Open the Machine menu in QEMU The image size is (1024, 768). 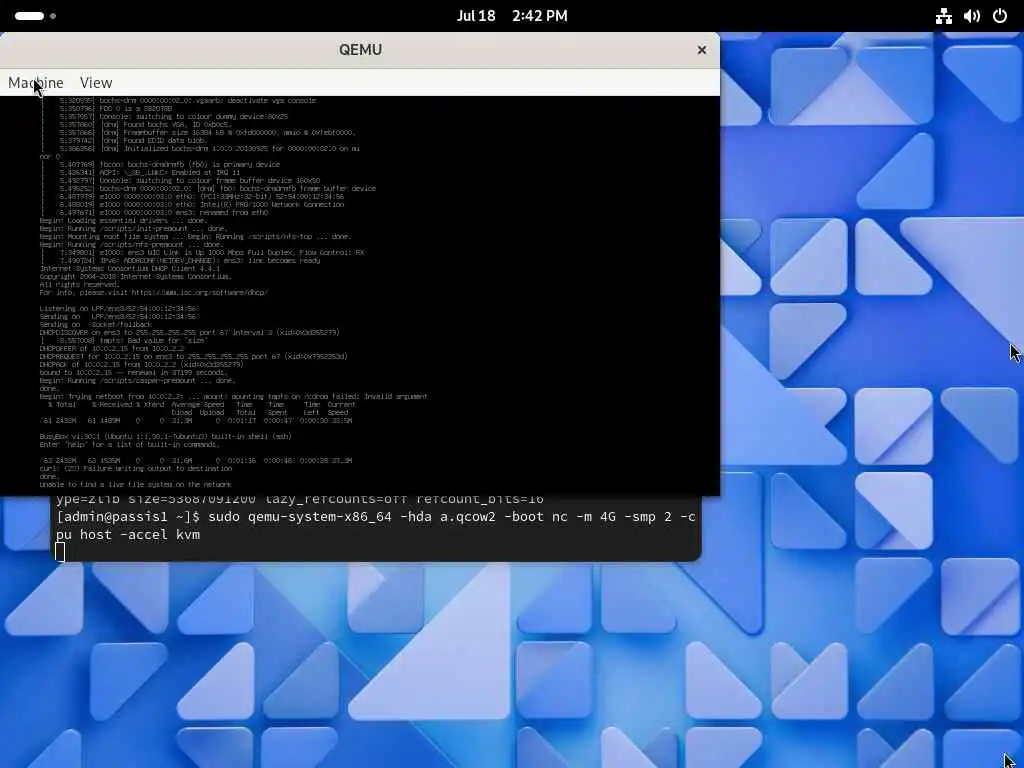tap(35, 83)
